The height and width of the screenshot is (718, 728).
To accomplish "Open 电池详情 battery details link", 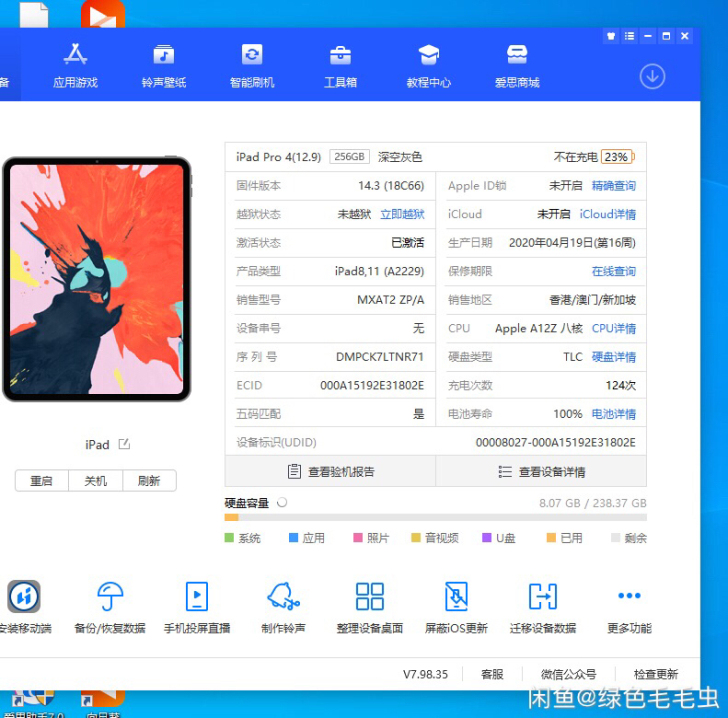I will [613, 414].
